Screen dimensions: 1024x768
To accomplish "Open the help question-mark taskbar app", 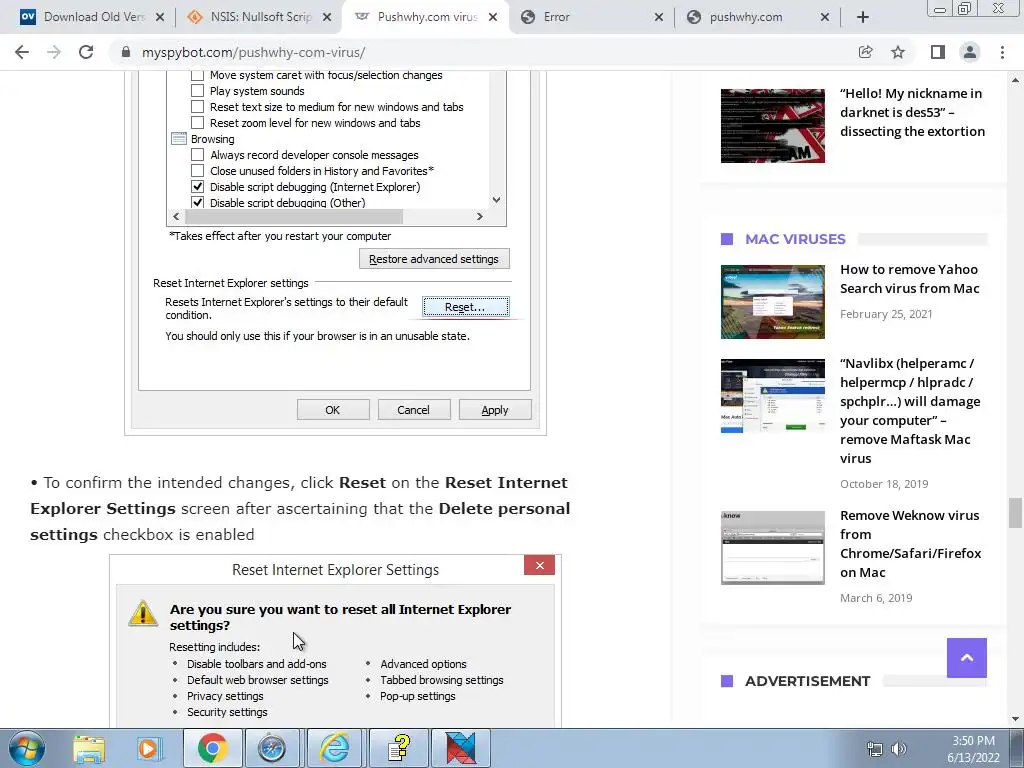I will click(398, 748).
